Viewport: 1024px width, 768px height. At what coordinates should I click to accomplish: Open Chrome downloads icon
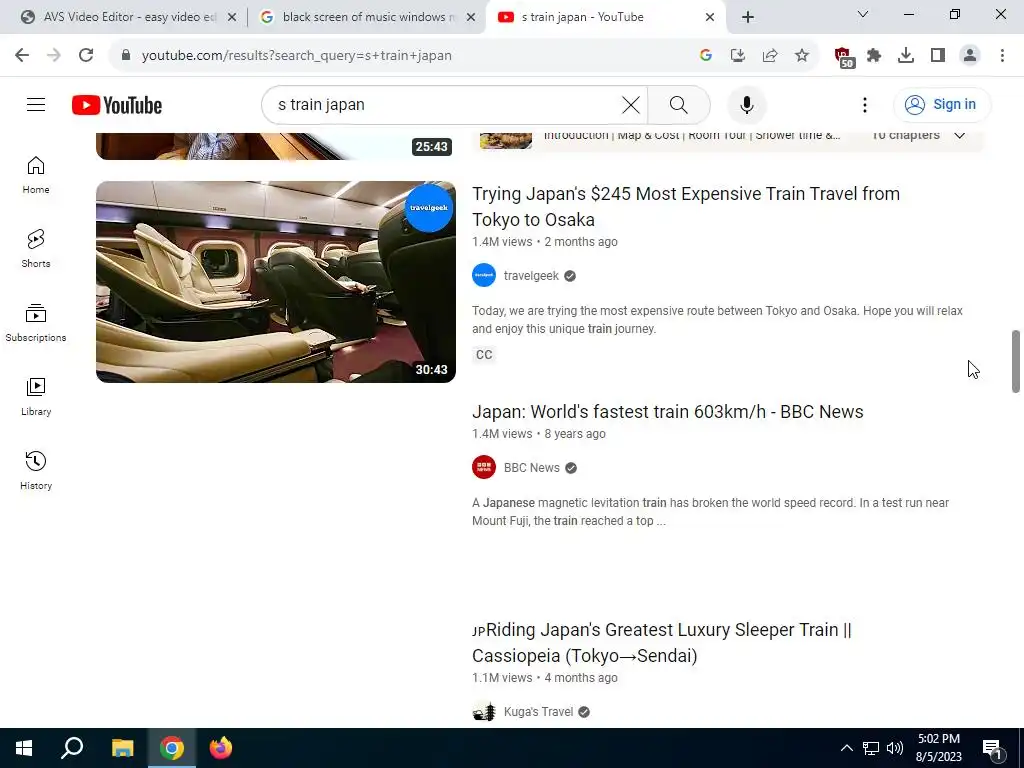[906, 56]
